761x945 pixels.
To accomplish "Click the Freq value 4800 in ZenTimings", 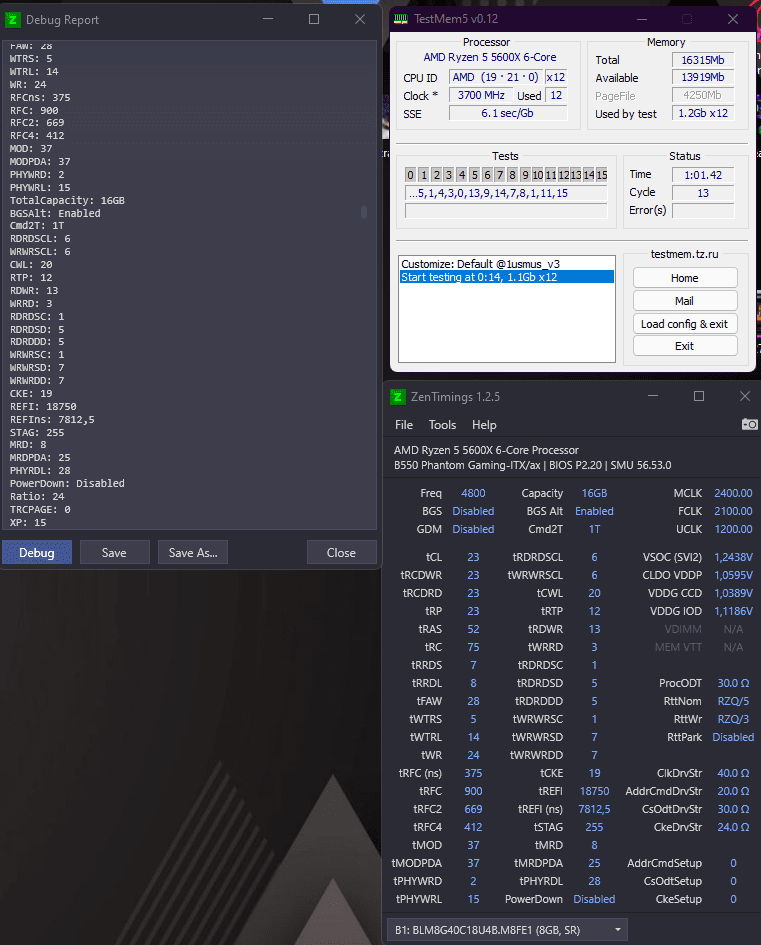I will (x=473, y=493).
